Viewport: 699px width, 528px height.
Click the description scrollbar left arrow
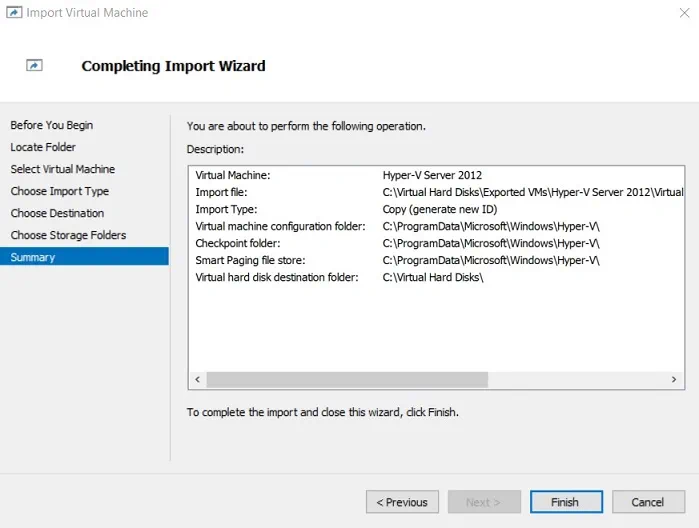[197, 380]
